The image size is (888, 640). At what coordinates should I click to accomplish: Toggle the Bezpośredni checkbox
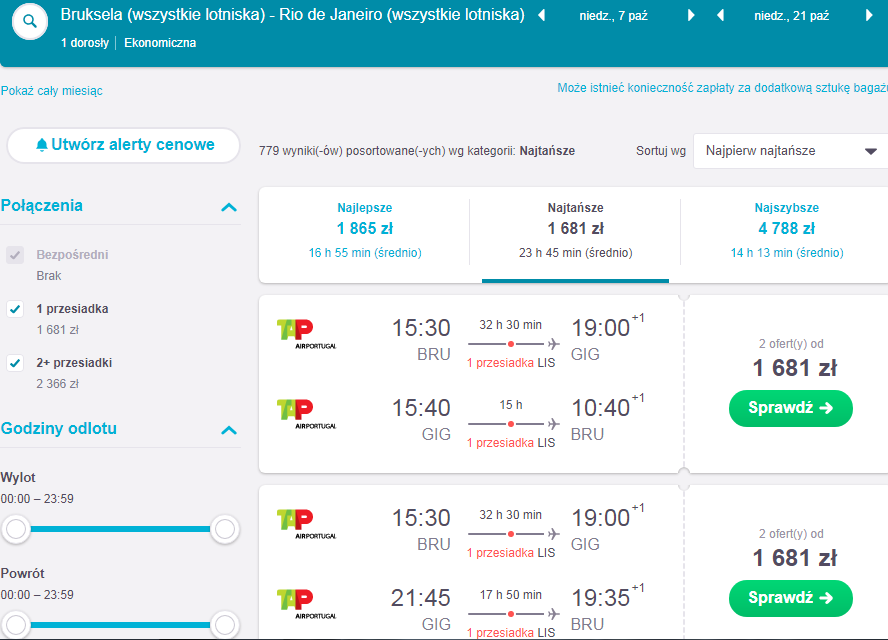tap(15, 255)
